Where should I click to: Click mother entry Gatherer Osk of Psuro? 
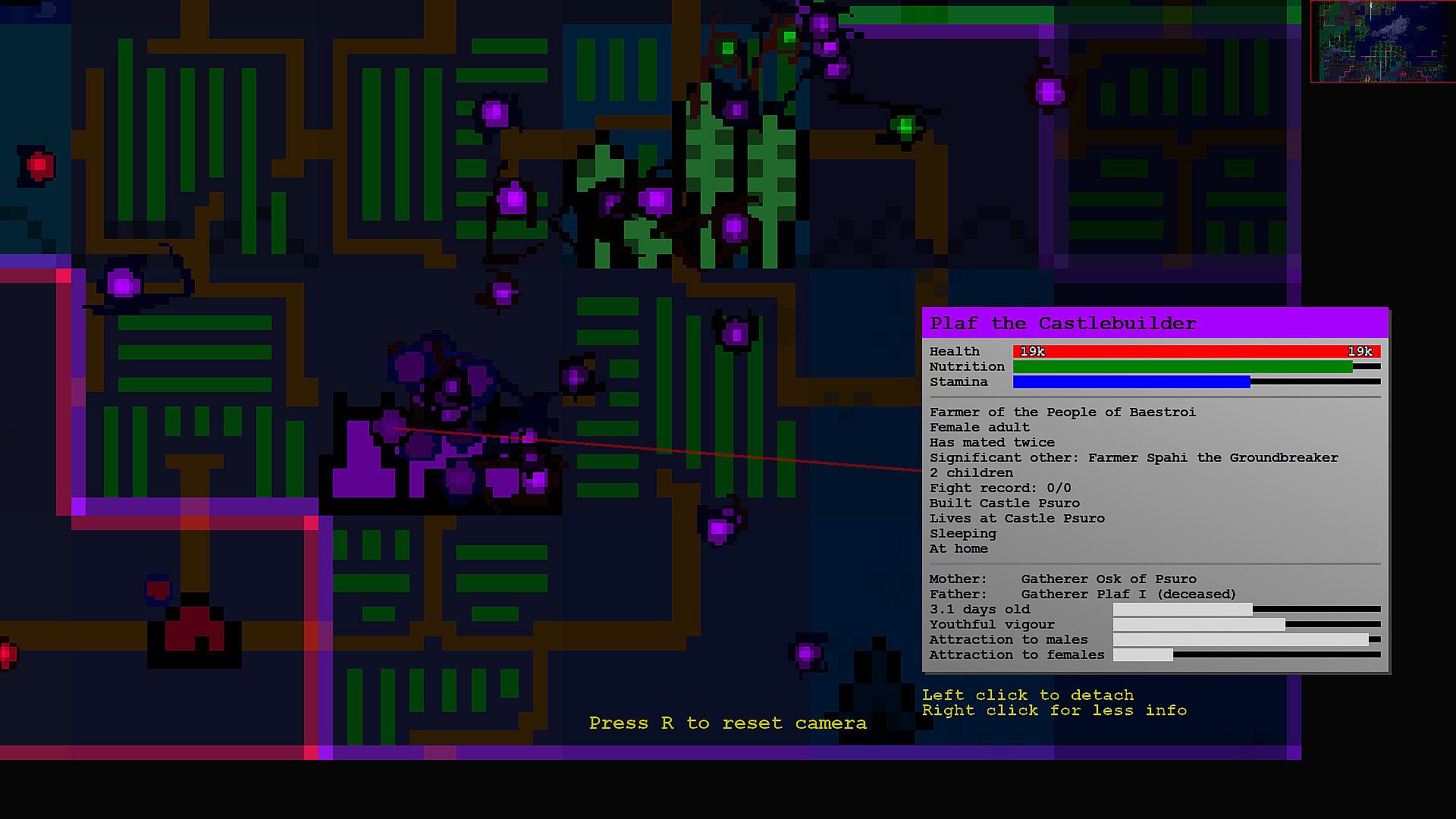(x=1108, y=579)
